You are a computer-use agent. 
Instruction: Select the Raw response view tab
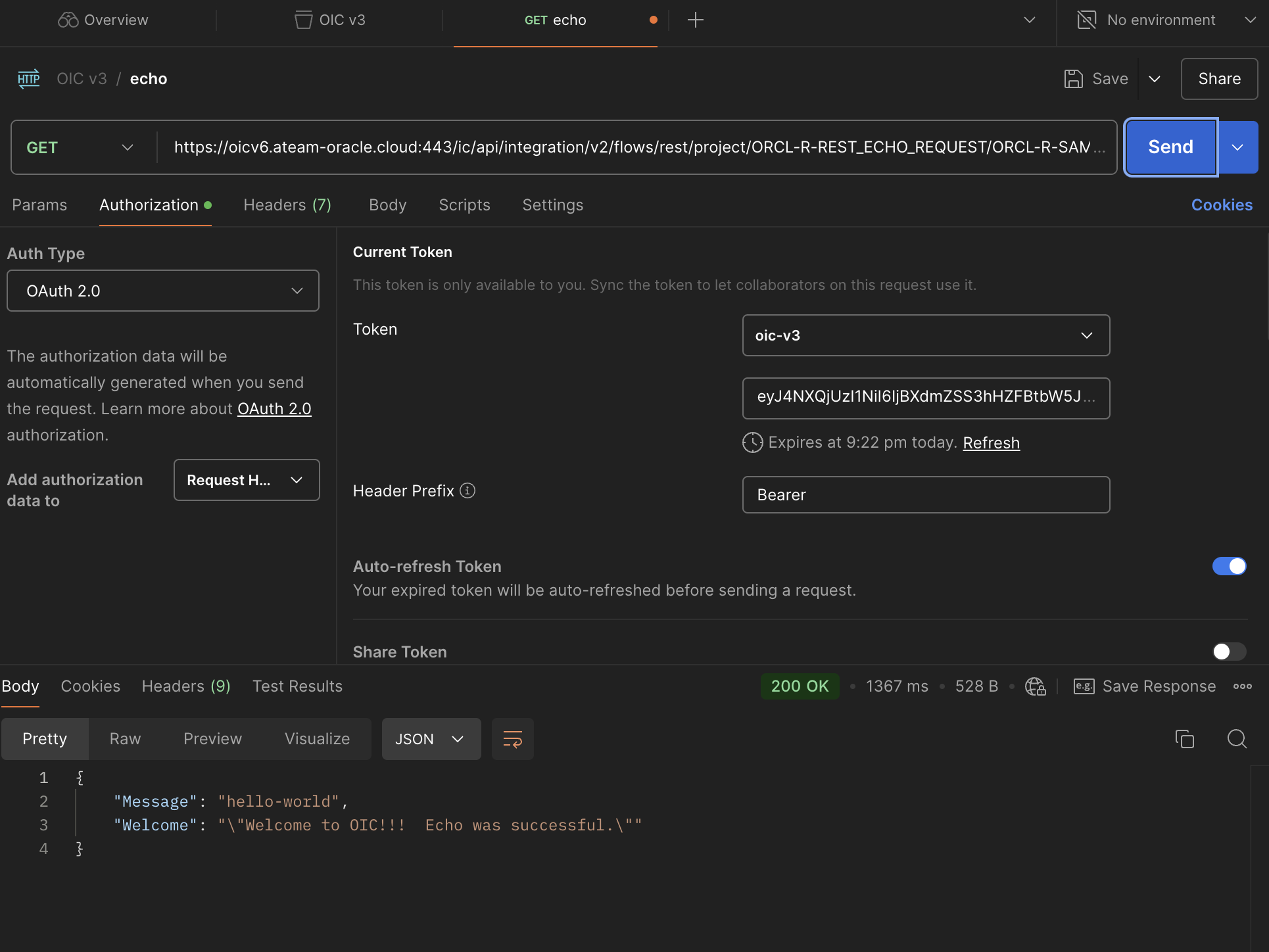pos(125,739)
